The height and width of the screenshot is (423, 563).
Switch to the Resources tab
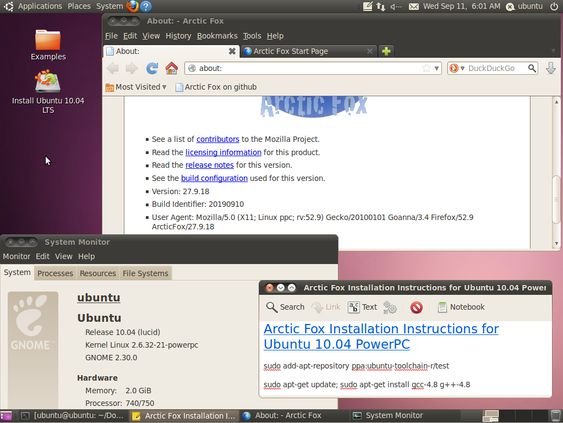pyautogui.click(x=98, y=273)
